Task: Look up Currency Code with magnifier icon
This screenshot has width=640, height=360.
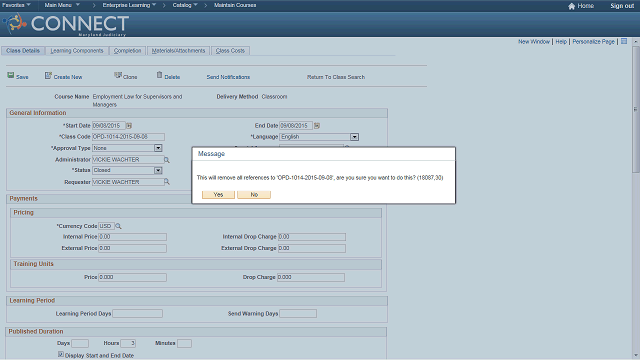Action: (118, 226)
